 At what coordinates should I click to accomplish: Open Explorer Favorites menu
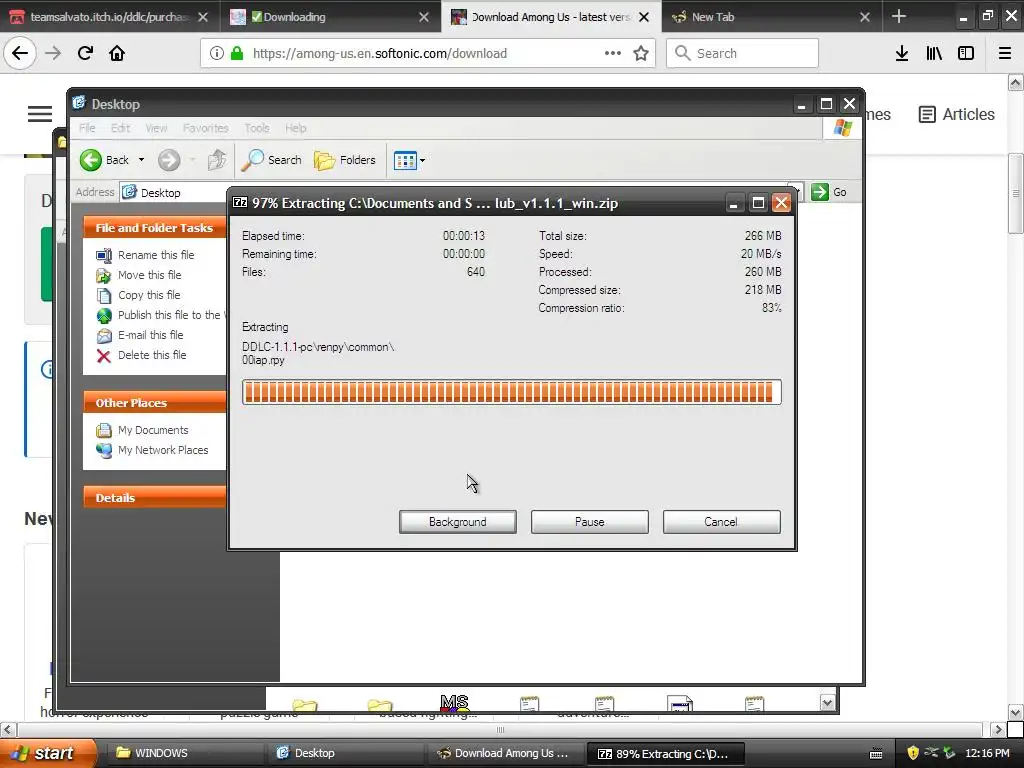coord(206,128)
